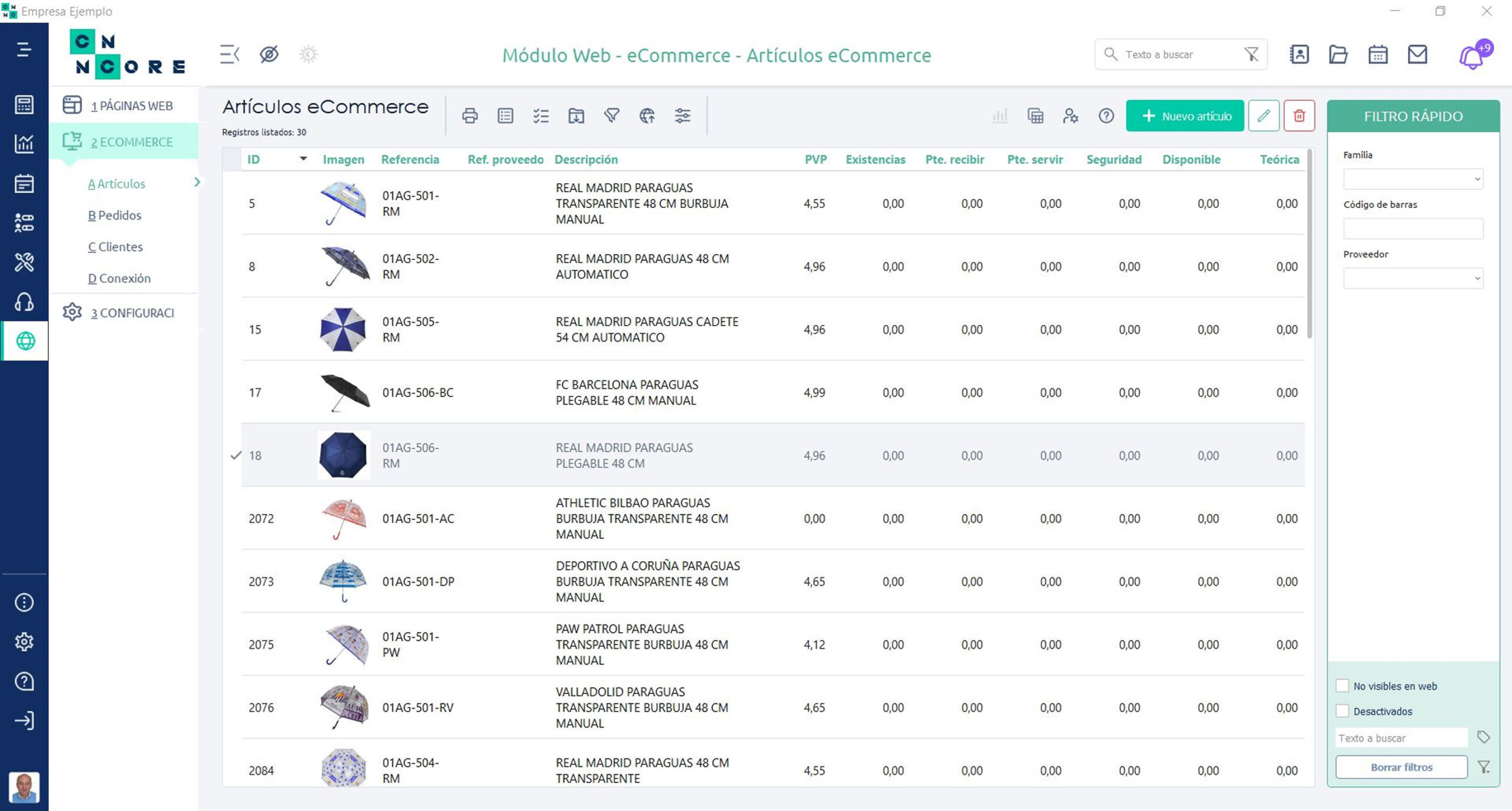Screen dimensions: 1512x811
Task: Sort by the Referencia column header
Action: point(410,159)
